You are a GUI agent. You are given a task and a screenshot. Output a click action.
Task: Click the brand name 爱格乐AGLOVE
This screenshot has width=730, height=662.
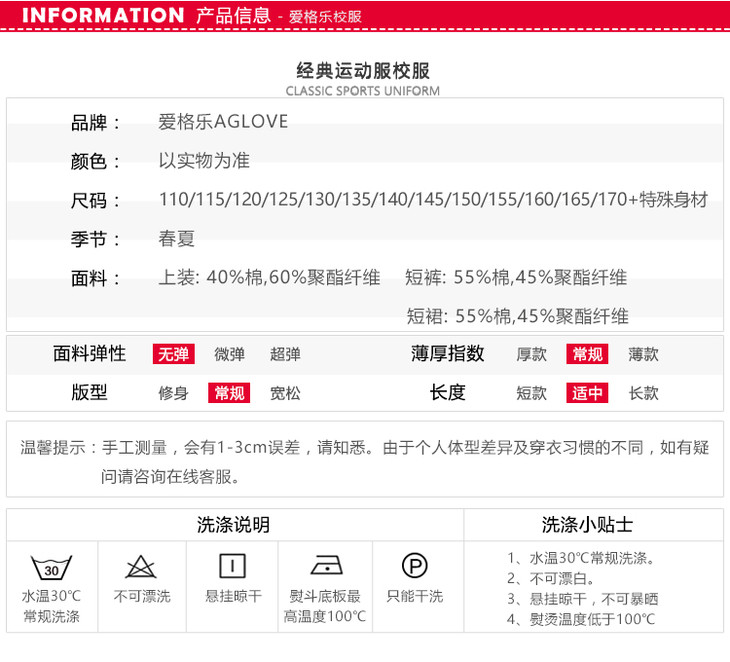pos(223,122)
